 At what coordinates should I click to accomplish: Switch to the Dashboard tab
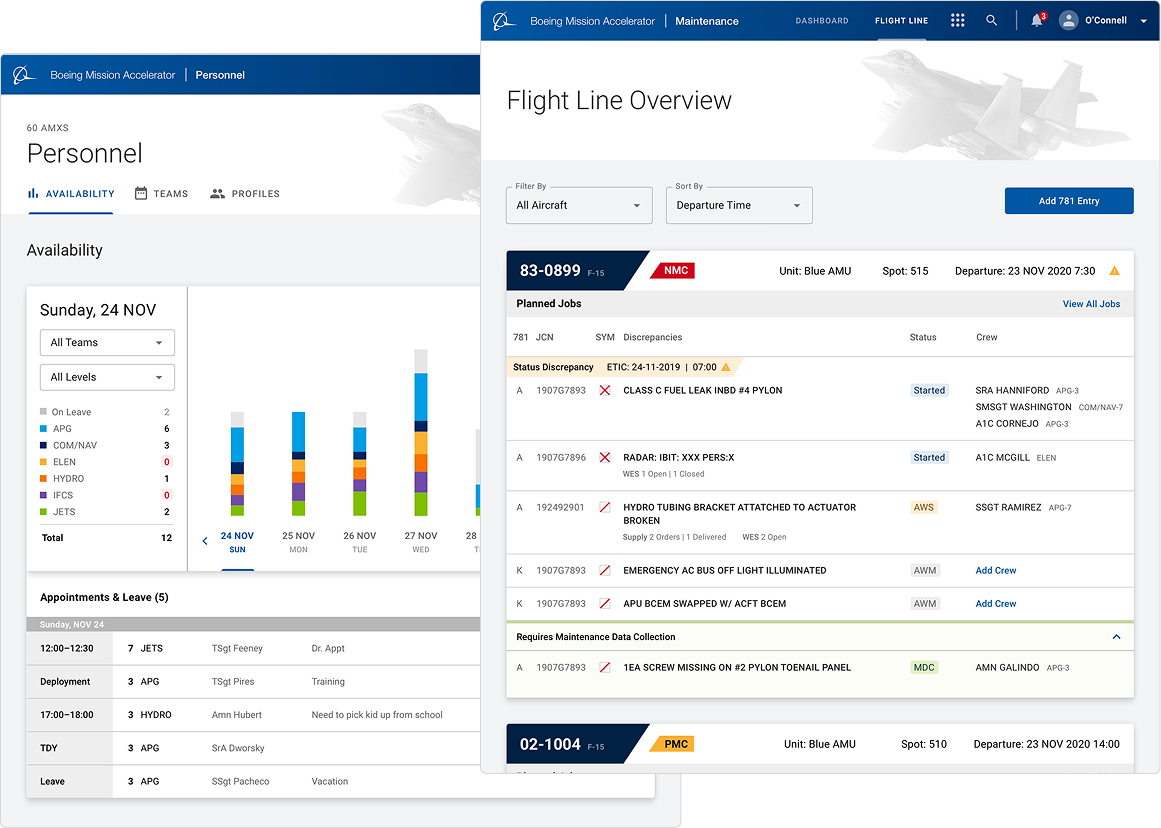click(821, 21)
